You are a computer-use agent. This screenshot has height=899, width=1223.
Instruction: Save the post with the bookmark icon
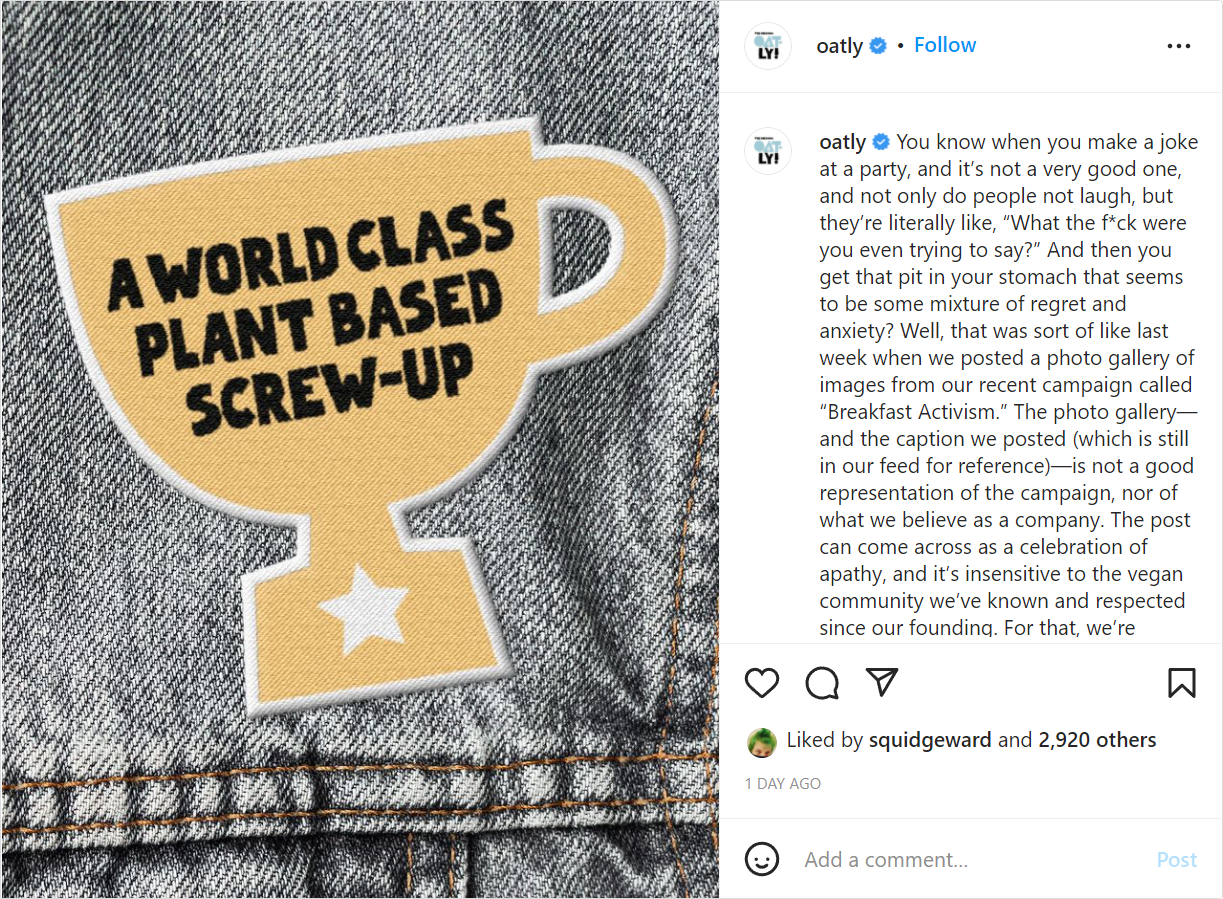[x=1182, y=683]
